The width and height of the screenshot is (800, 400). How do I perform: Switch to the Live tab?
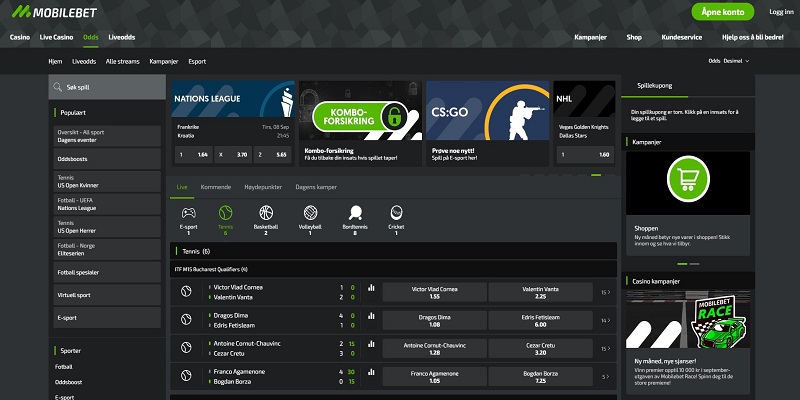182,187
